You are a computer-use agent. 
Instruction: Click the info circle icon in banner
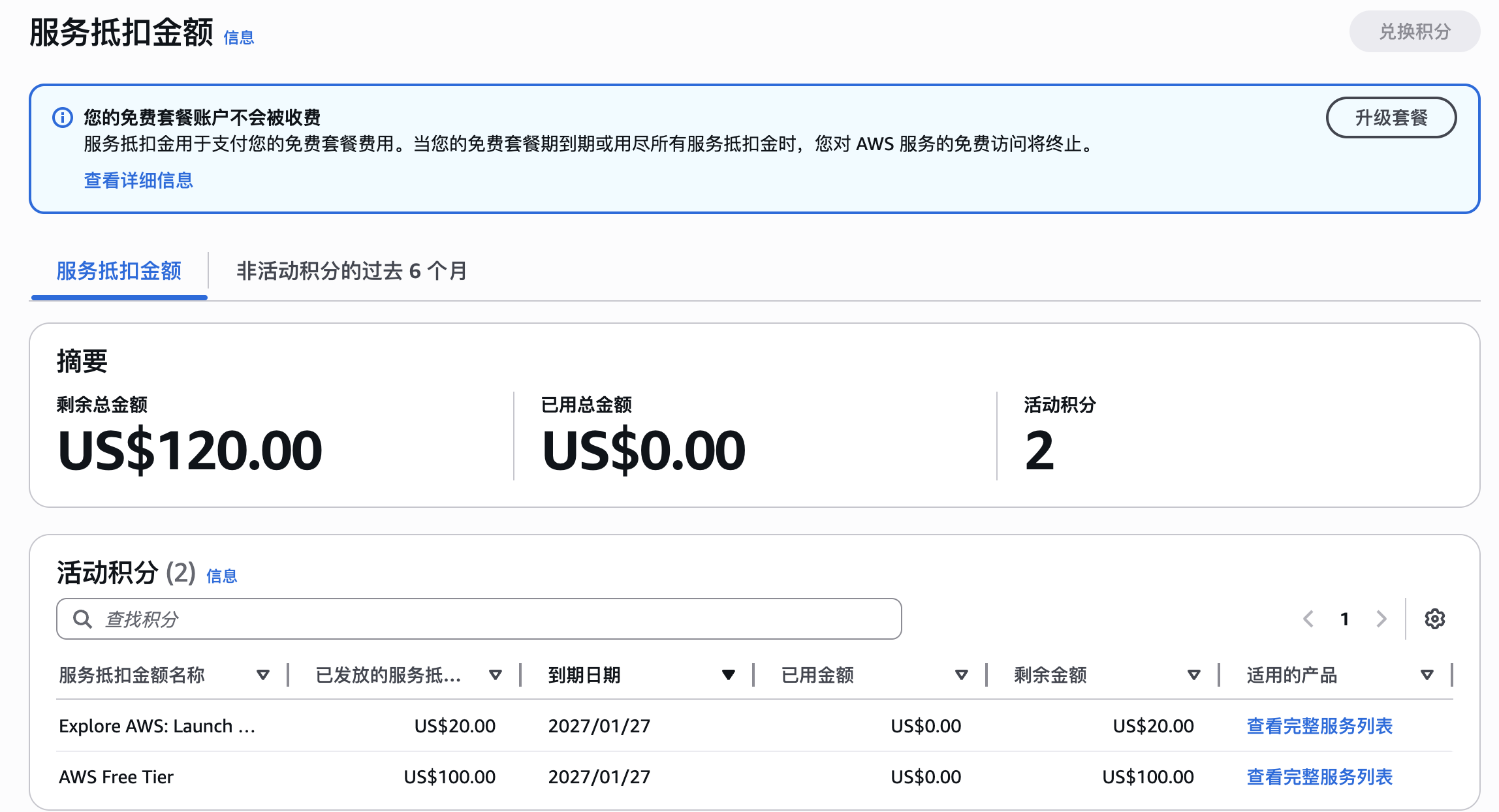tap(63, 117)
